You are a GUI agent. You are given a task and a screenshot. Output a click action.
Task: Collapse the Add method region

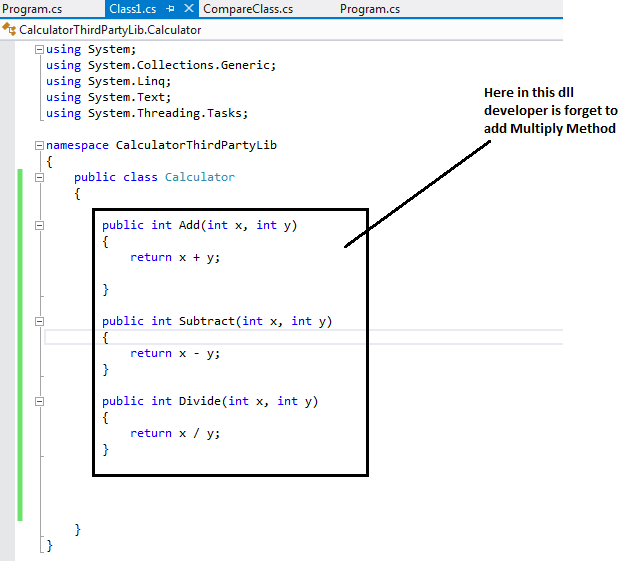pos(39,225)
